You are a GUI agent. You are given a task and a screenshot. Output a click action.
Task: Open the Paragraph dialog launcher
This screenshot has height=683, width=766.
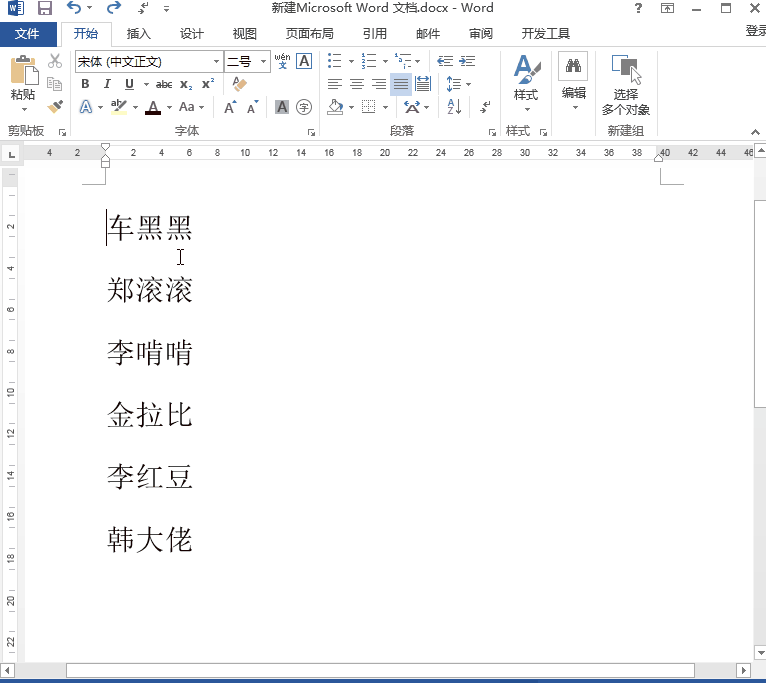(x=492, y=132)
